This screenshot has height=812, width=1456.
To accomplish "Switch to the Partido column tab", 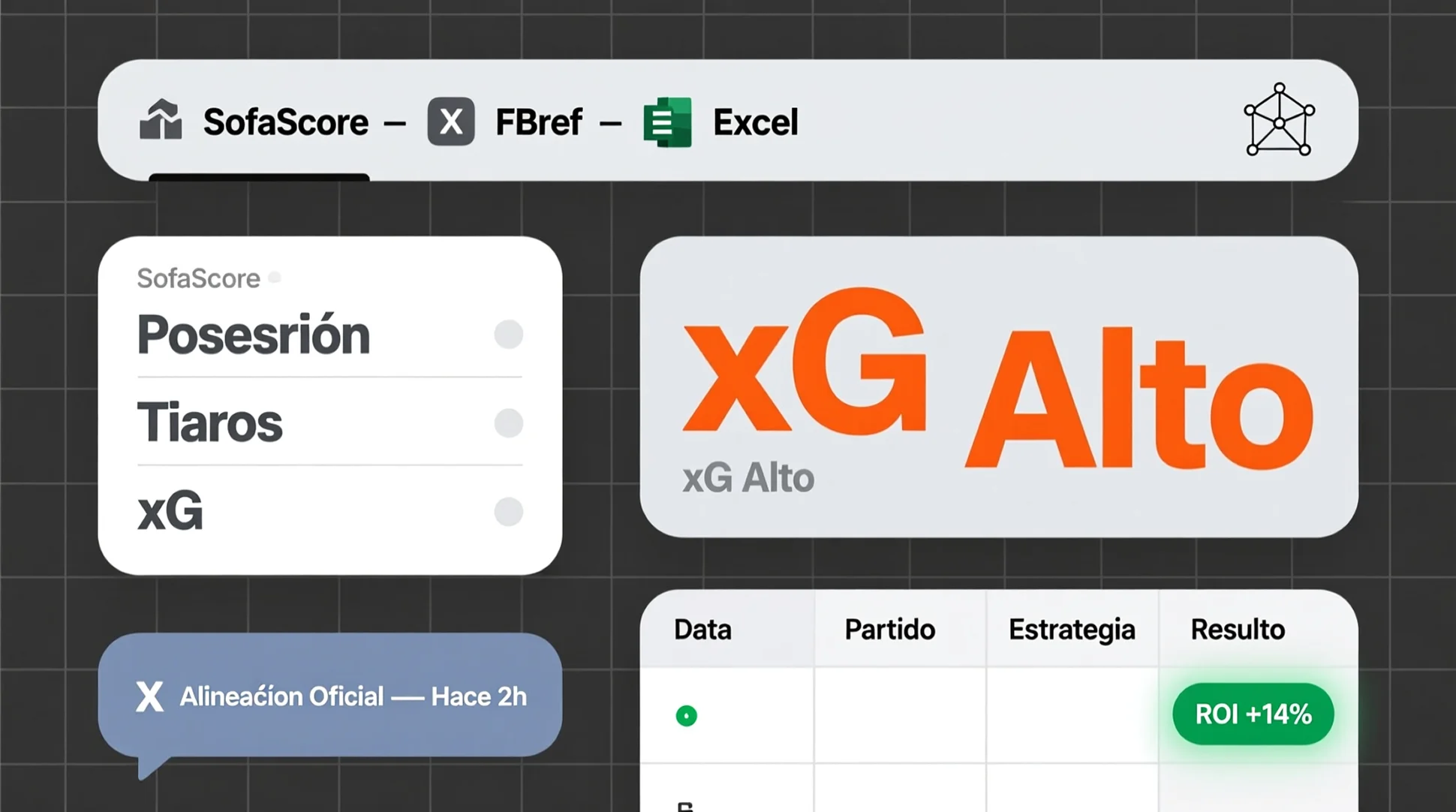I will [890, 629].
